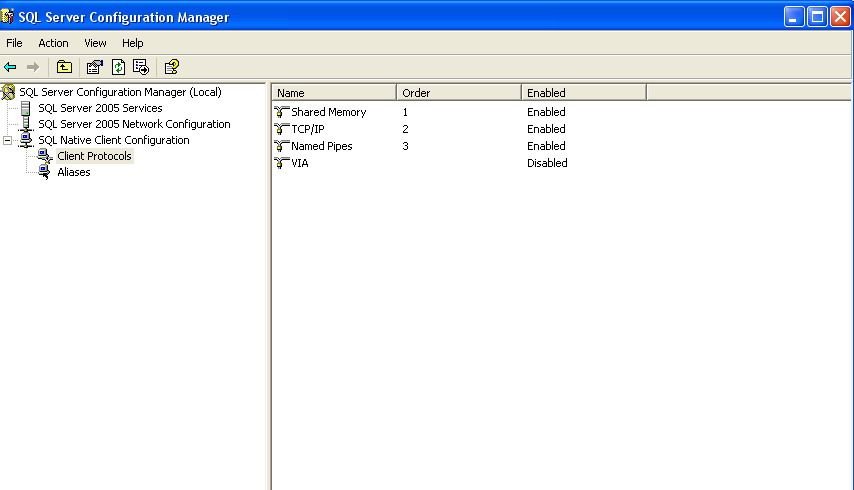
Task: Sort by the Name column header
Action: [x=334, y=93]
